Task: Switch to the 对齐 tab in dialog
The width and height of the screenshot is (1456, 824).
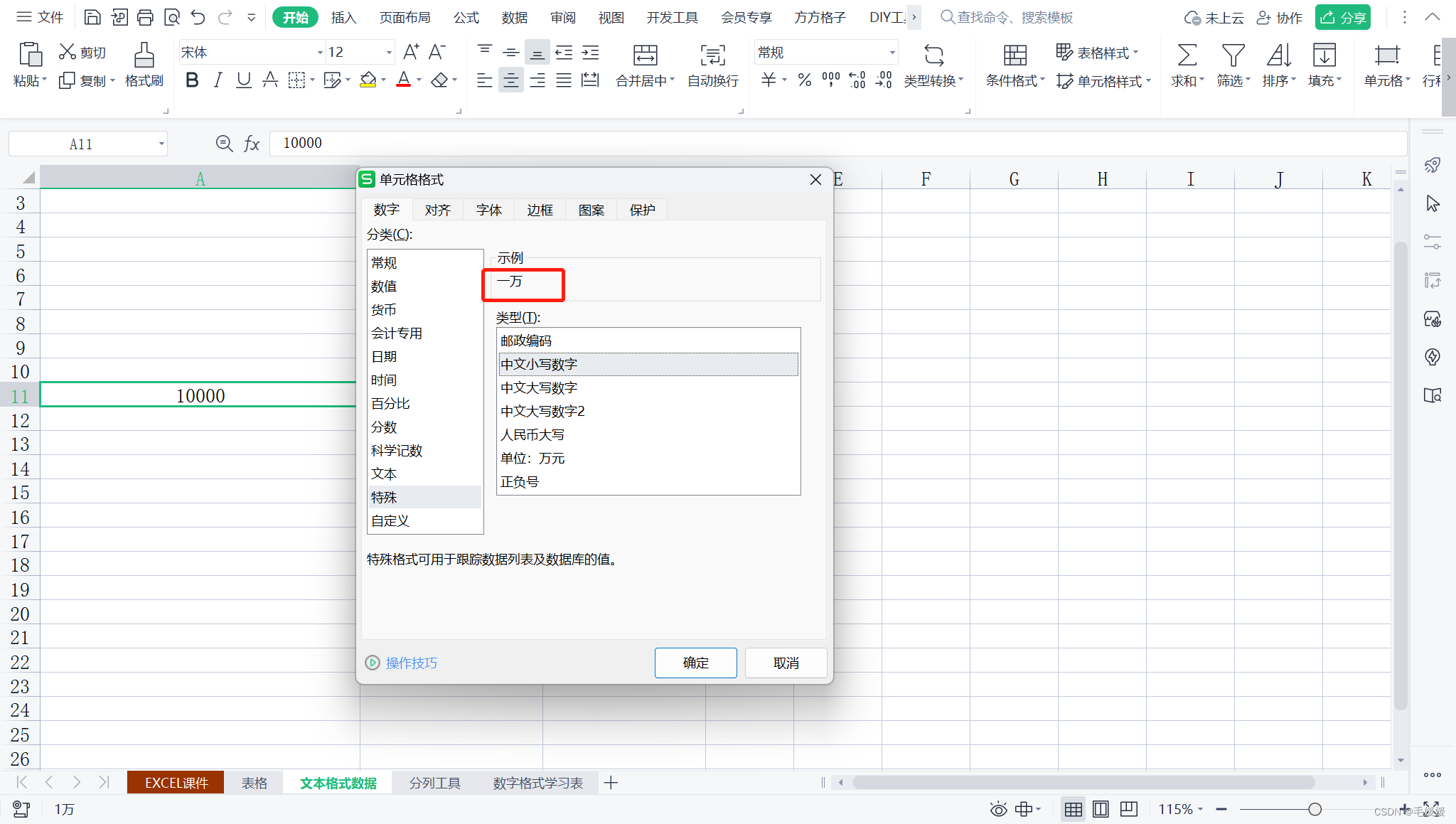Action: [x=437, y=210]
